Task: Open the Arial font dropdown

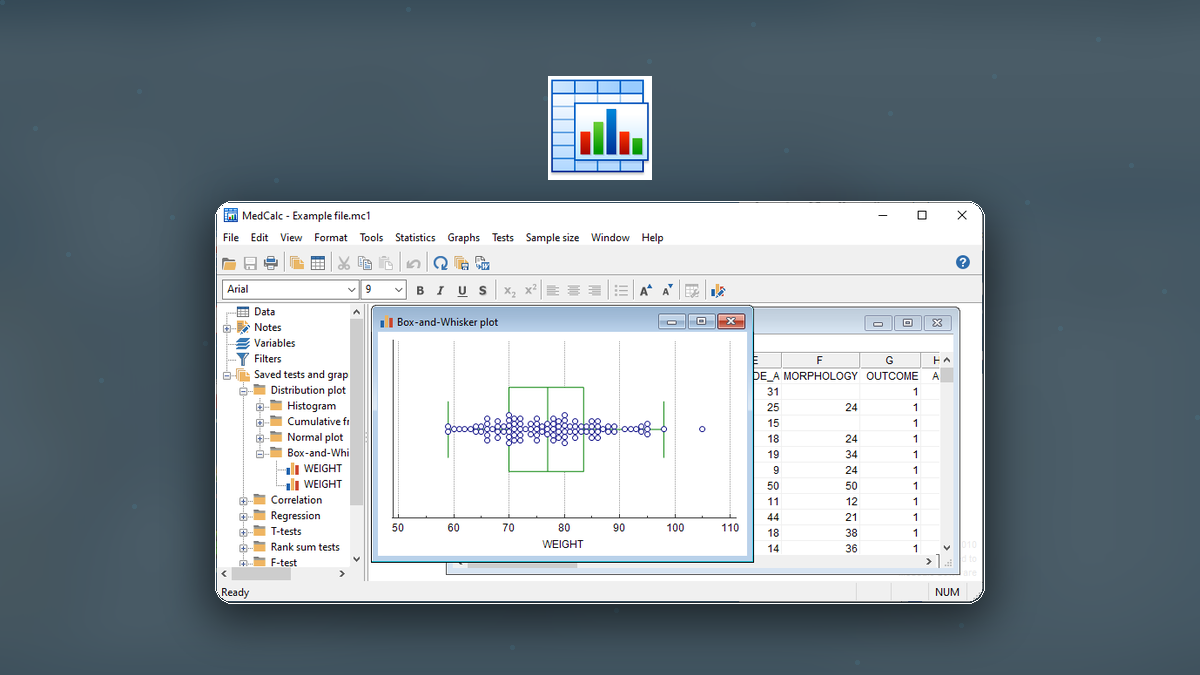Action: click(351, 290)
